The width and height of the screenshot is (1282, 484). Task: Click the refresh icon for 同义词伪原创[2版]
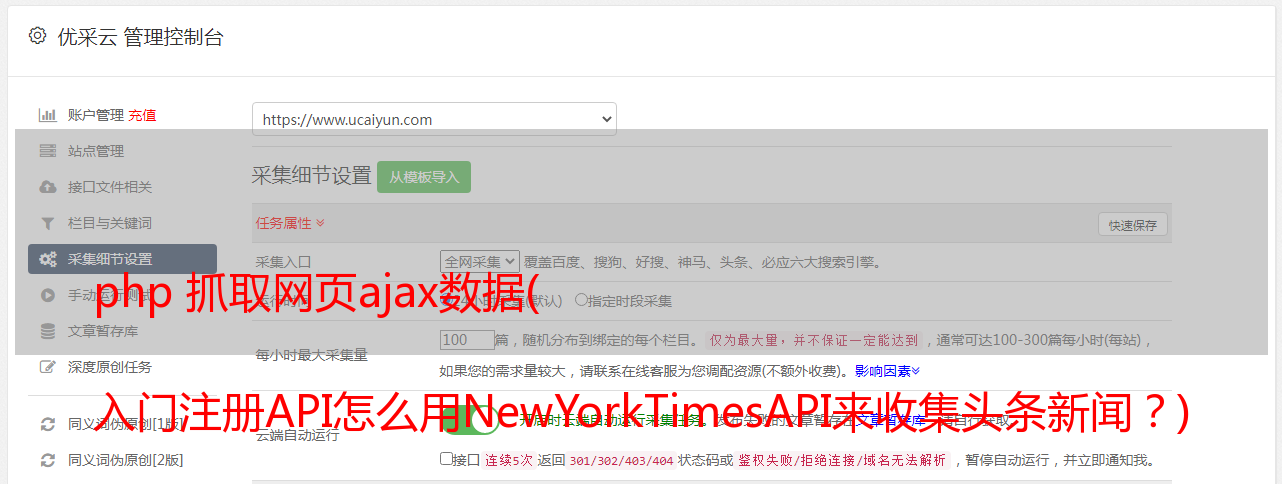(x=47, y=460)
